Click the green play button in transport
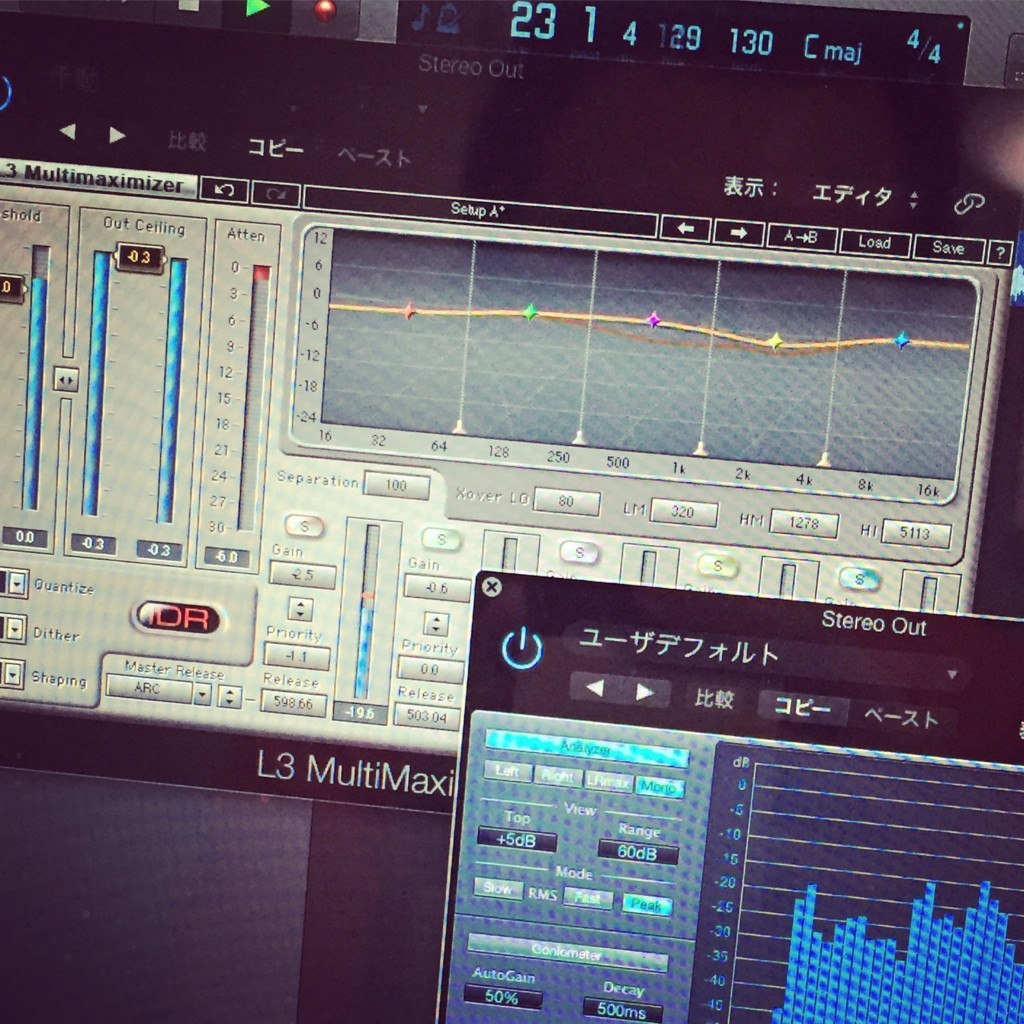 click(x=256, y=8)
